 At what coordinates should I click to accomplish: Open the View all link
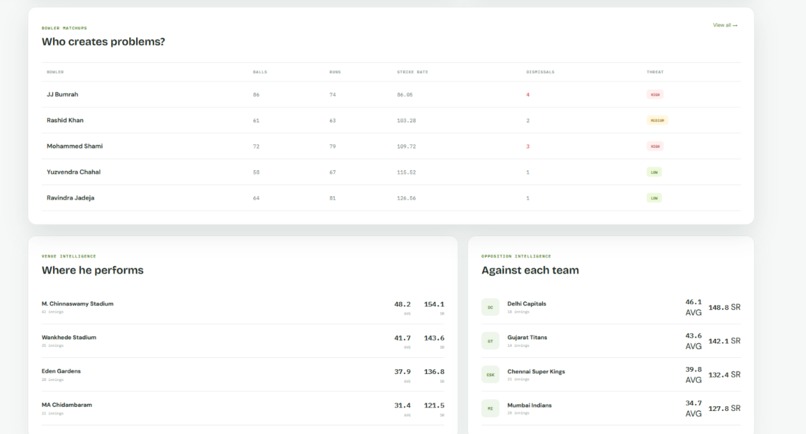click(x=725, y=25)
